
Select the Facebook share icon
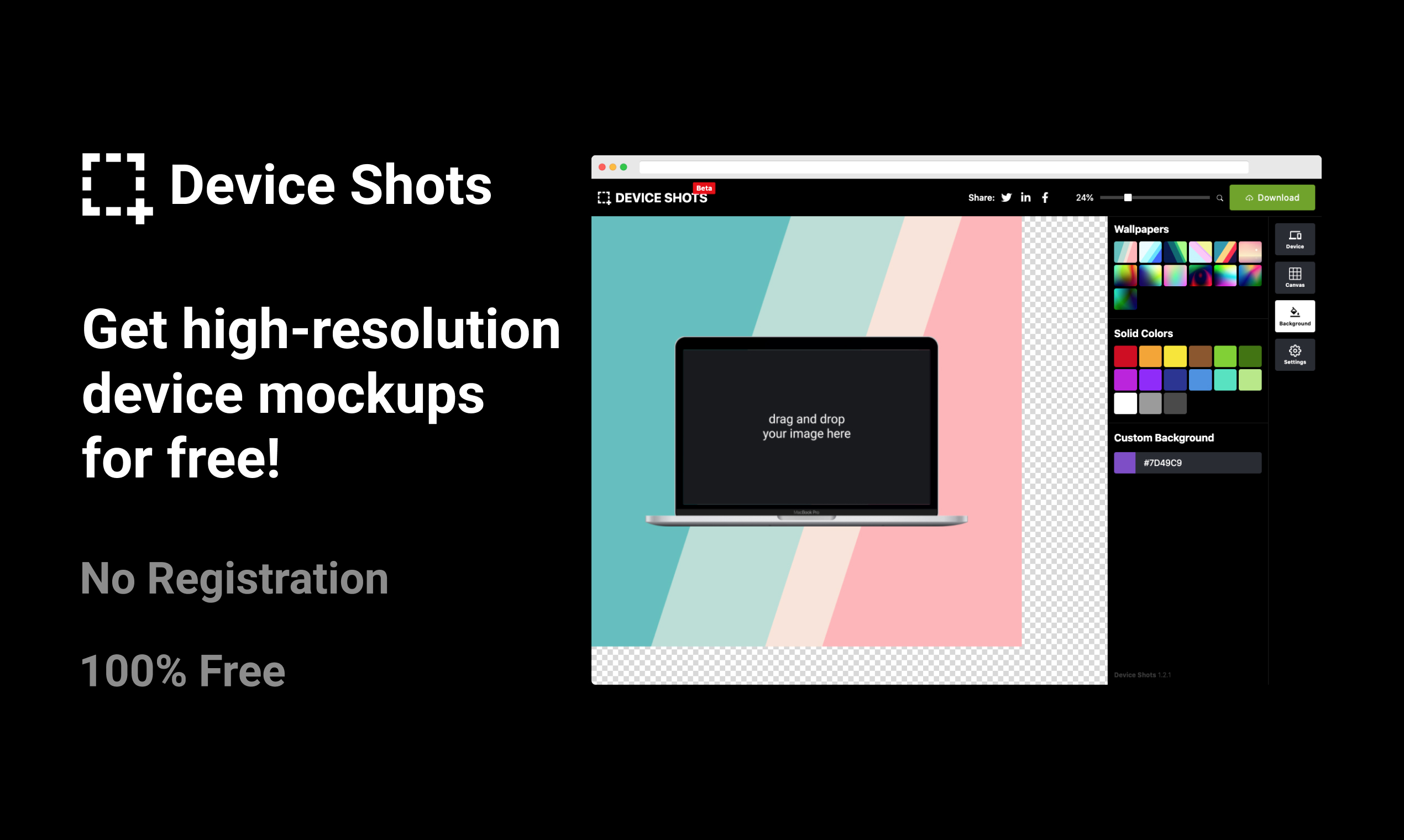pos(1048,197)
